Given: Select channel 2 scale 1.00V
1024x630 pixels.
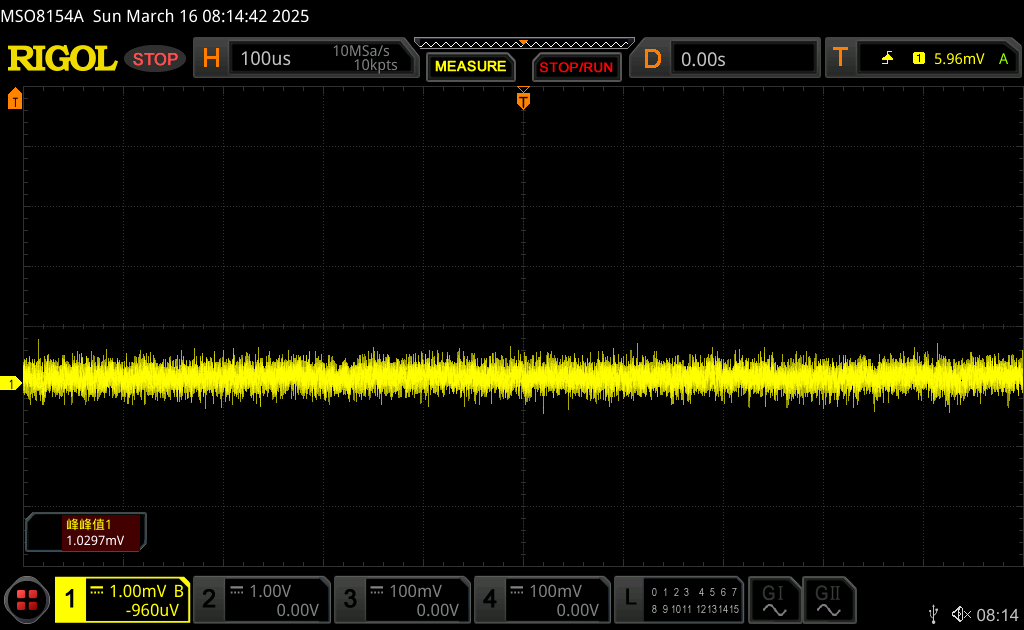Looking at the screenshot, I should 270,591.
